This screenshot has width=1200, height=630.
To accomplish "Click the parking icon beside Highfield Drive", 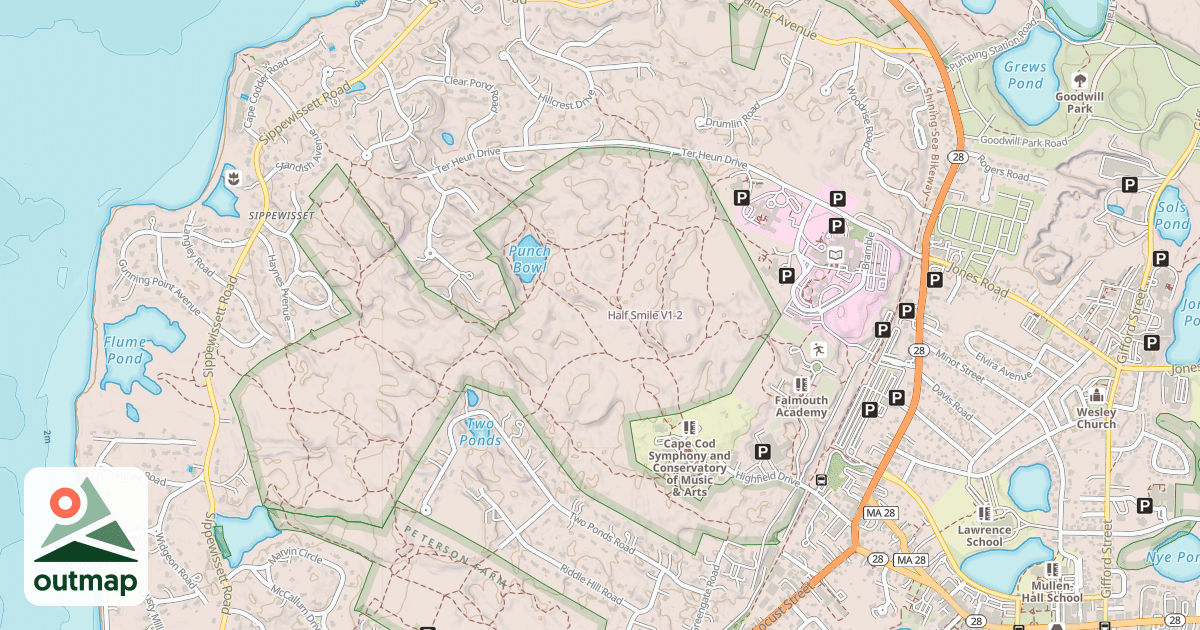I will coord(763,452).
